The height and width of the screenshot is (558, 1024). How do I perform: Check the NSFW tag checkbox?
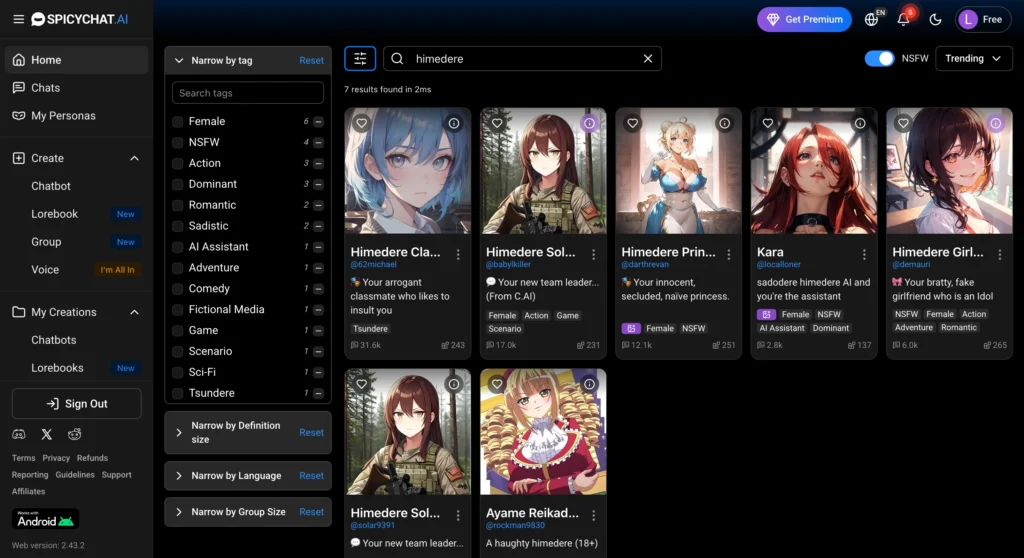[x=178, y=142]
